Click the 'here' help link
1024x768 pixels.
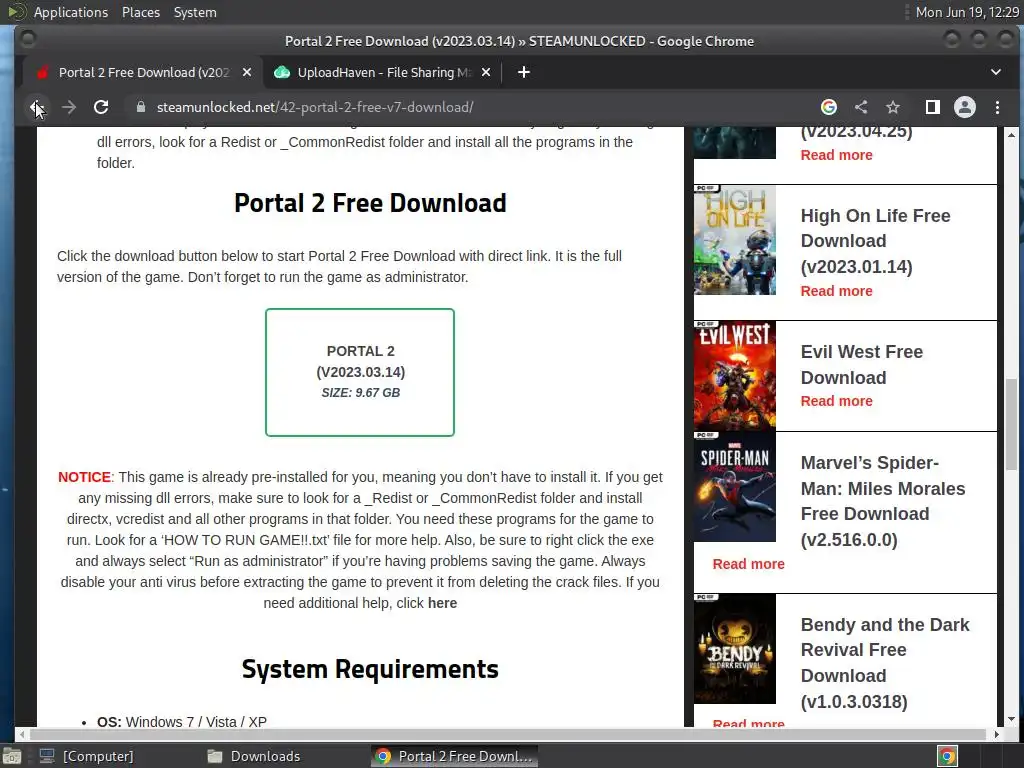point(442,603)
